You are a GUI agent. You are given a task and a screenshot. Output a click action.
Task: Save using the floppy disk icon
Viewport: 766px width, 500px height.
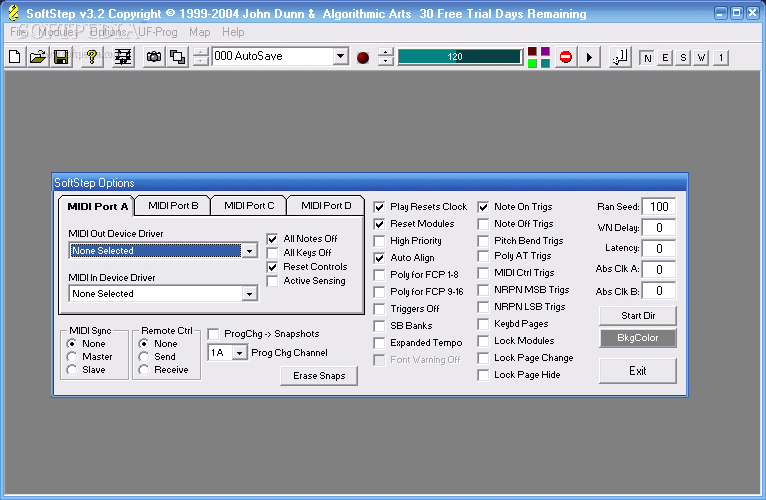(61, 57)
